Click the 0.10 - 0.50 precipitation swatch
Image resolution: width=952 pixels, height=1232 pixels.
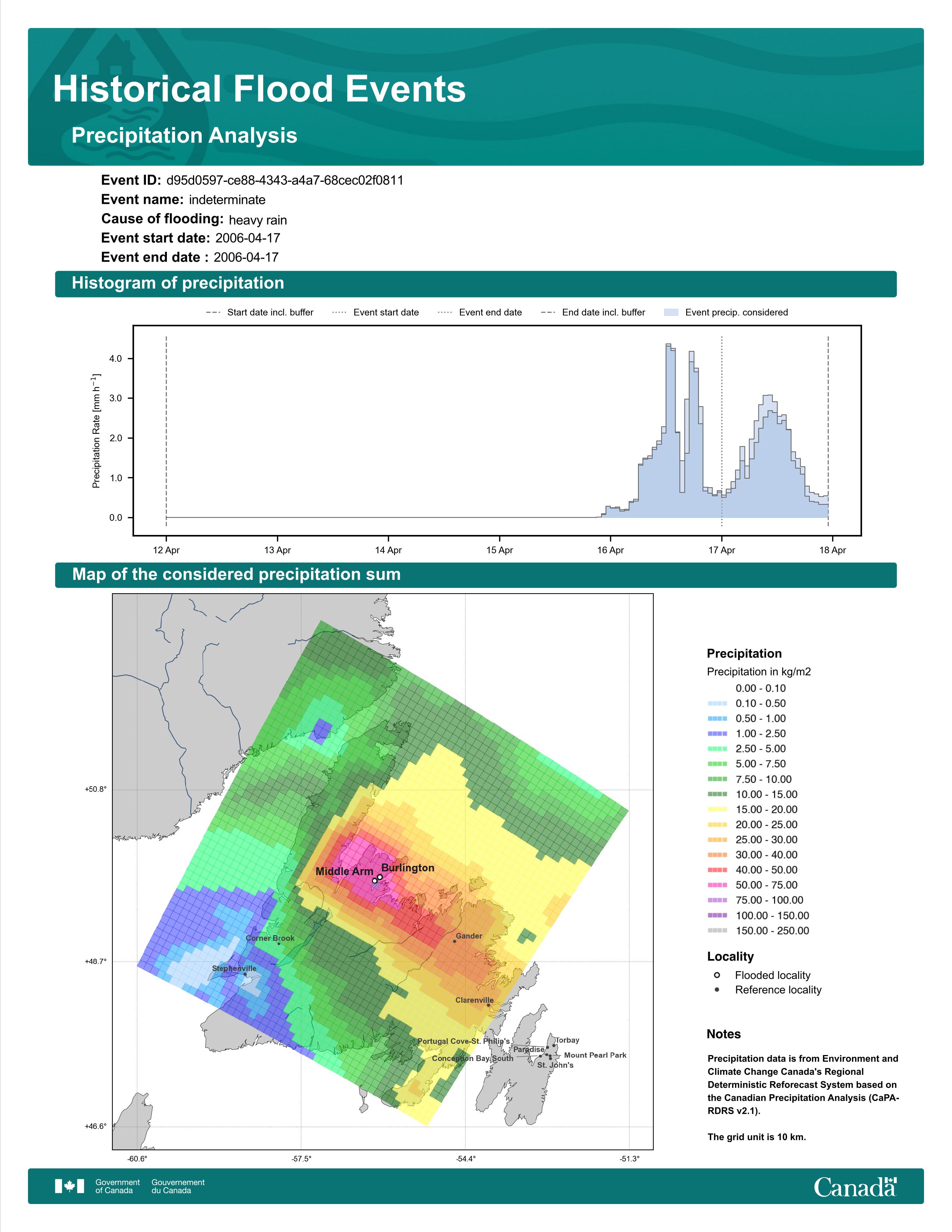click(x=718, y=703)
